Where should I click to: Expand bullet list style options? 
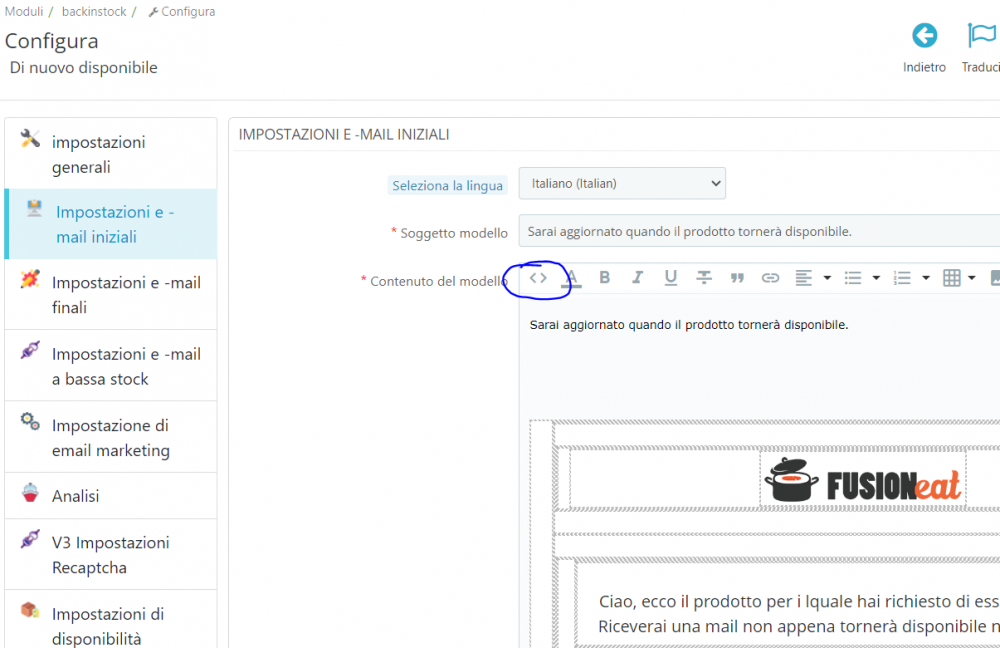point(876,278)
